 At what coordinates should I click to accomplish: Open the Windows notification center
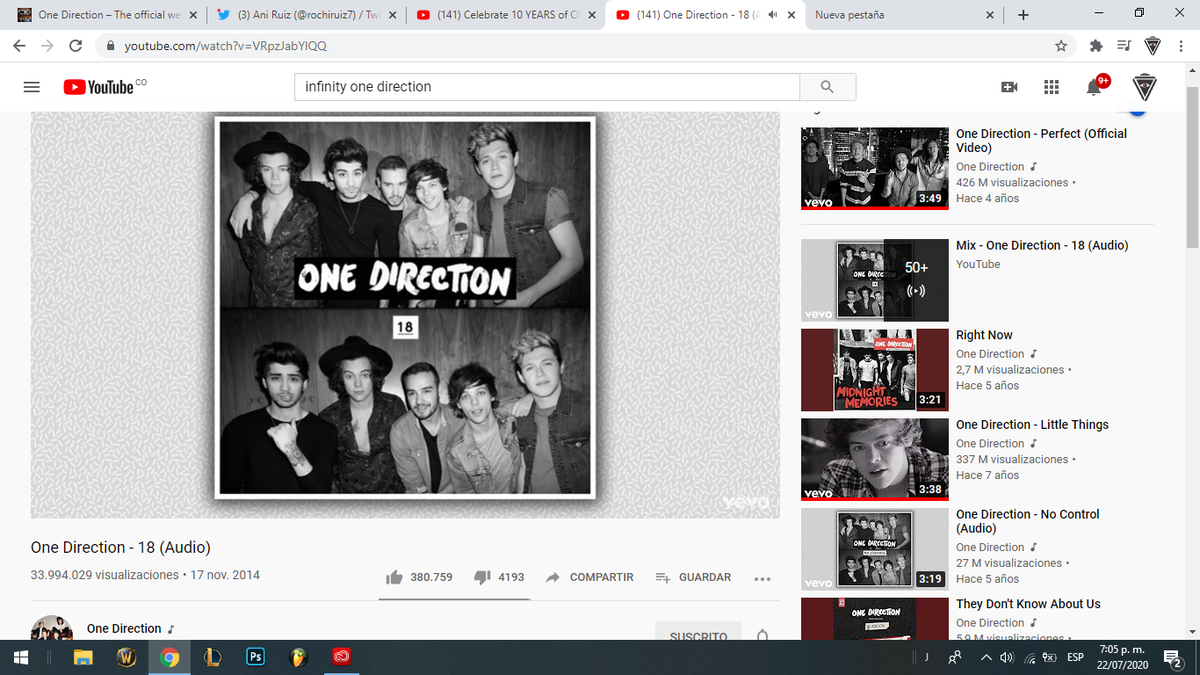pos(1174,658)
